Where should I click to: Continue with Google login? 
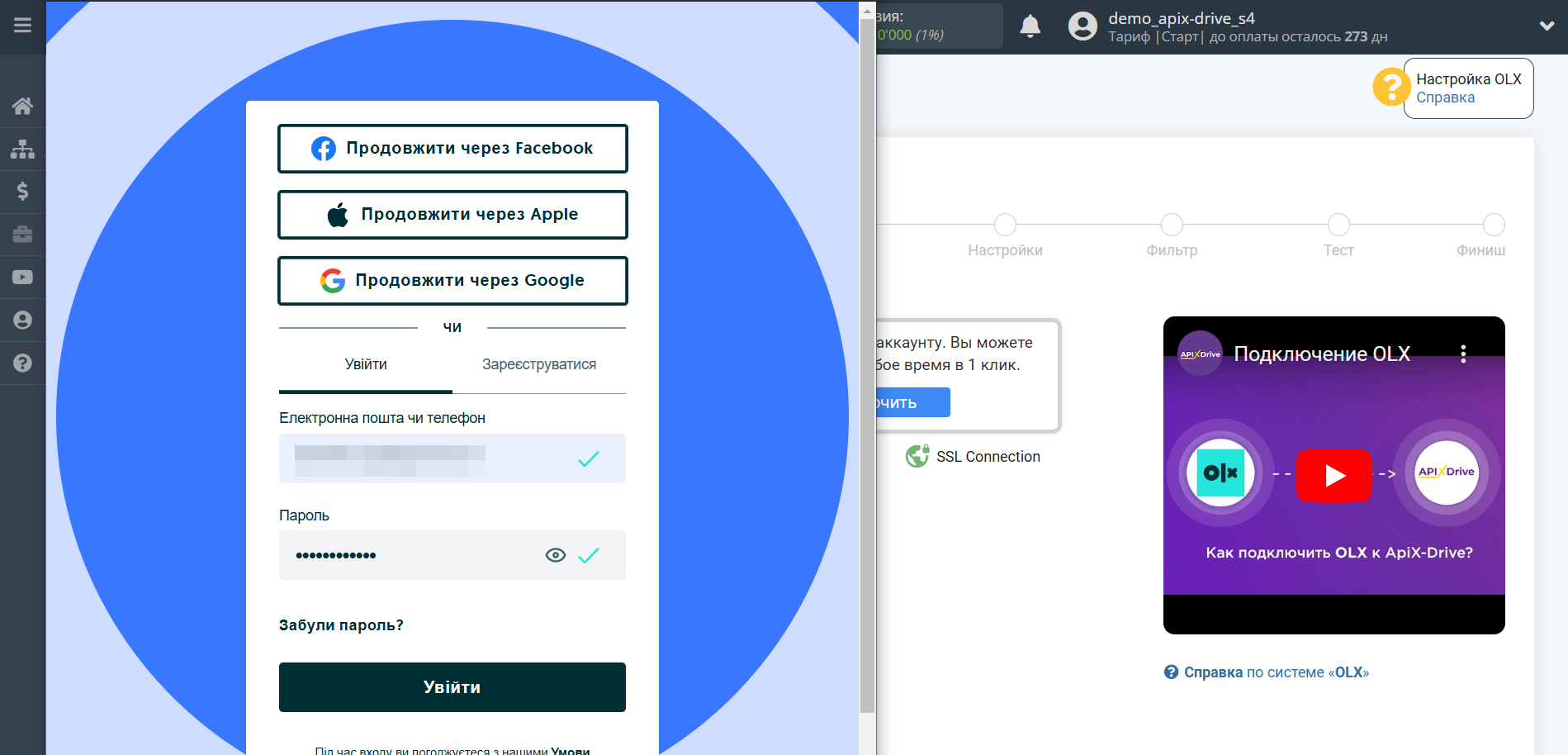pos(452,281)
